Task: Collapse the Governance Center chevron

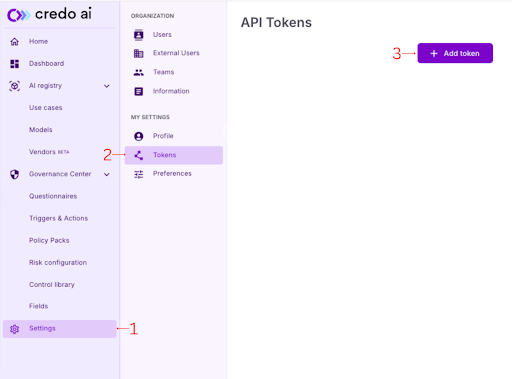Action: pyautogui.click(x=107, y=174)
